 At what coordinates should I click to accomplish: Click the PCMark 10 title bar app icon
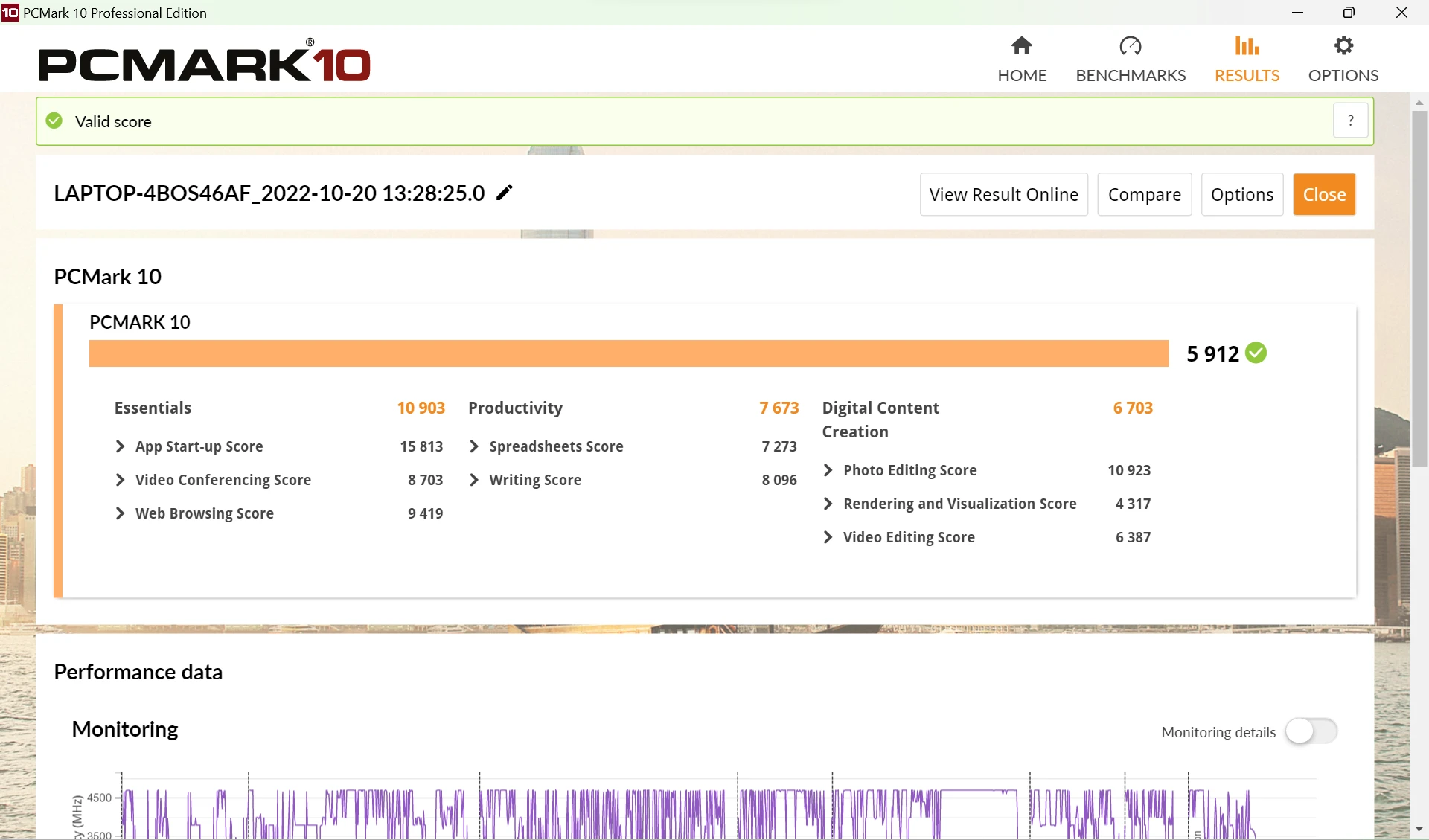[x=10, y=13]
